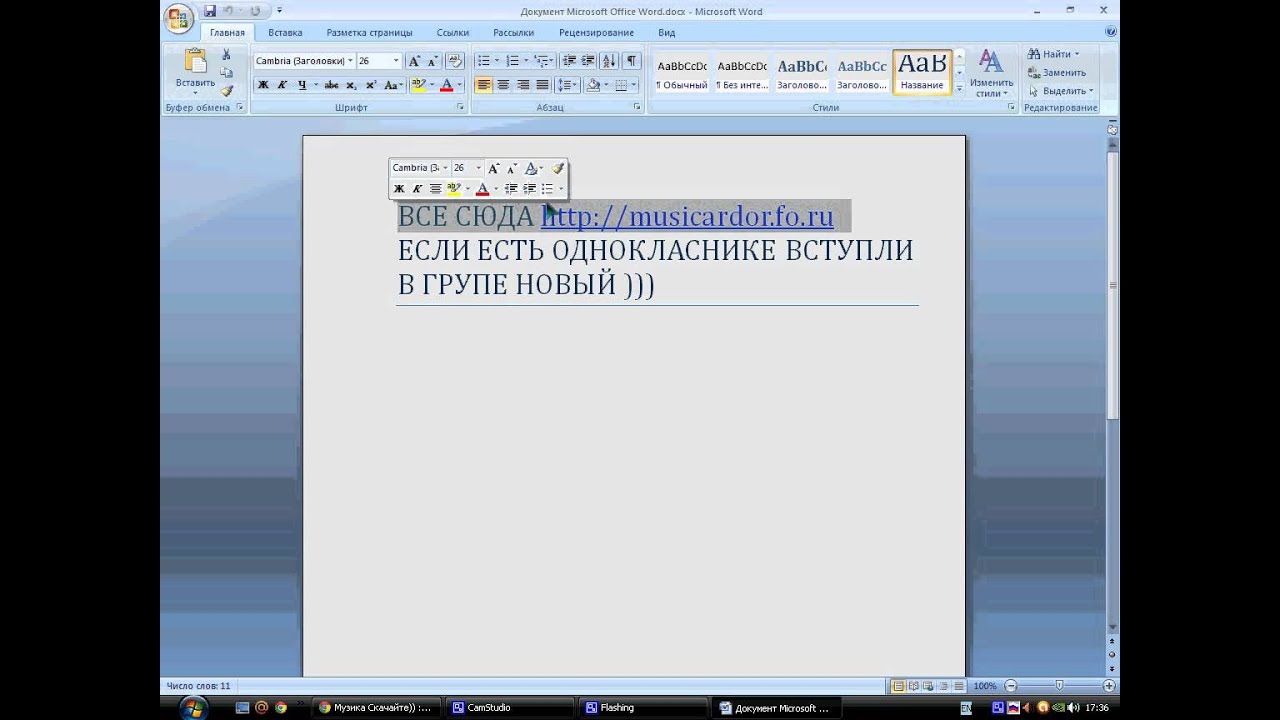Viewport: 1280px width, 720px height.
Task: Click the ribbon Grow Font button
Action: [415, 61]
